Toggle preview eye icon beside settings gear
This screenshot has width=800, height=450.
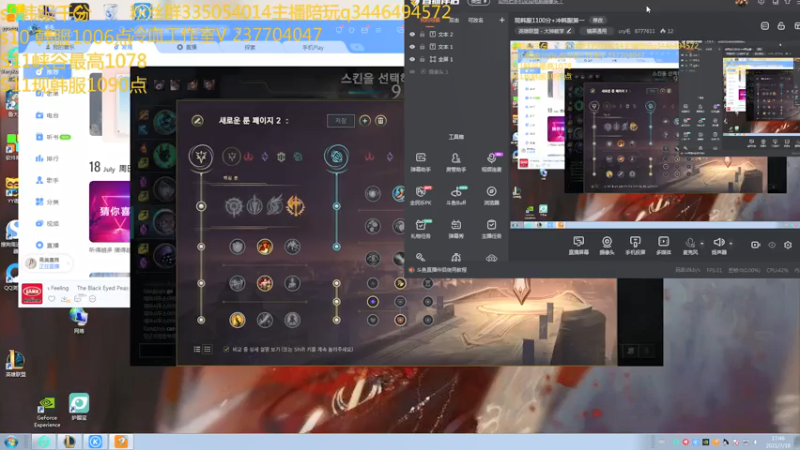(772, 245)
